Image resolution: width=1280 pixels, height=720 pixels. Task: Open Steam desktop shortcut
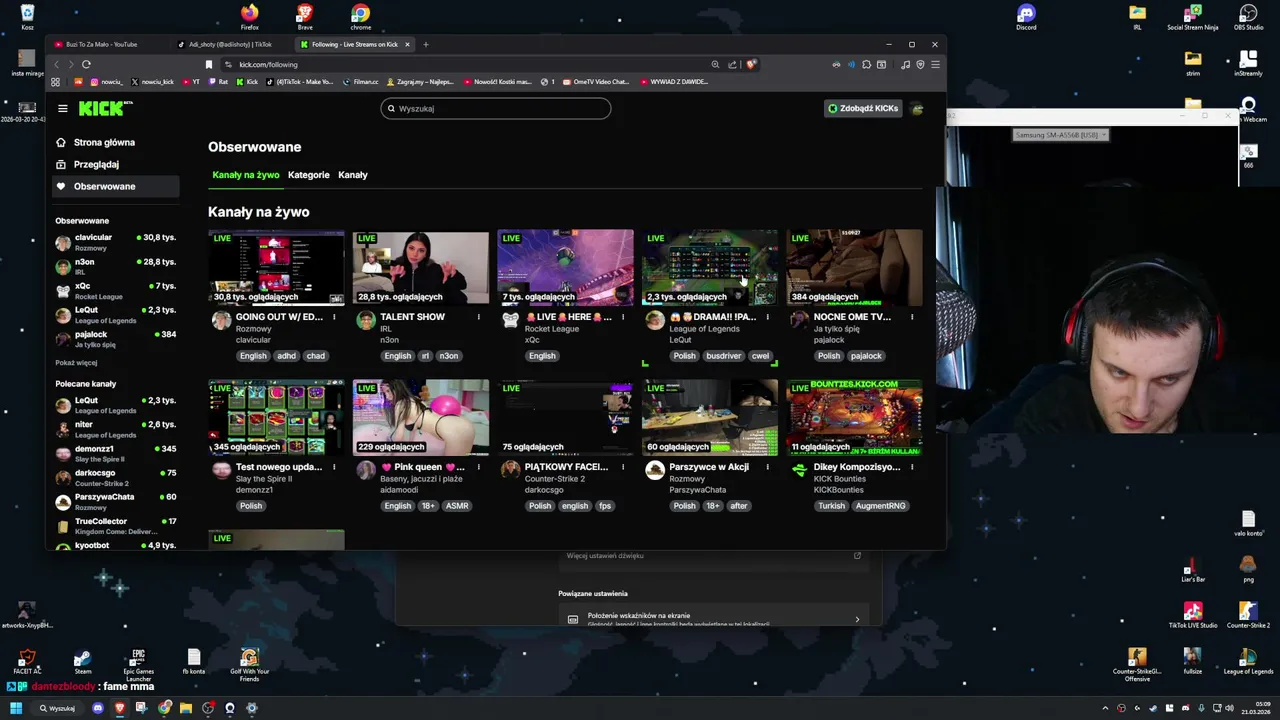83,662
